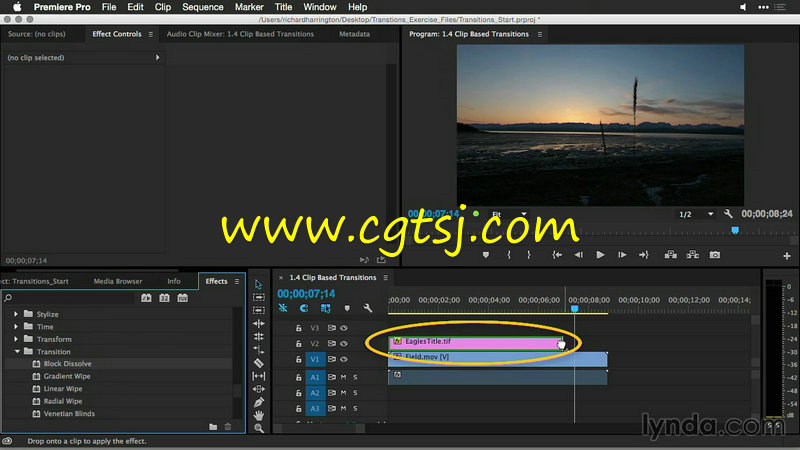Go to In point in Program monitor
Image resolution: width=800 pixels, height=450 pixels.
557,255
